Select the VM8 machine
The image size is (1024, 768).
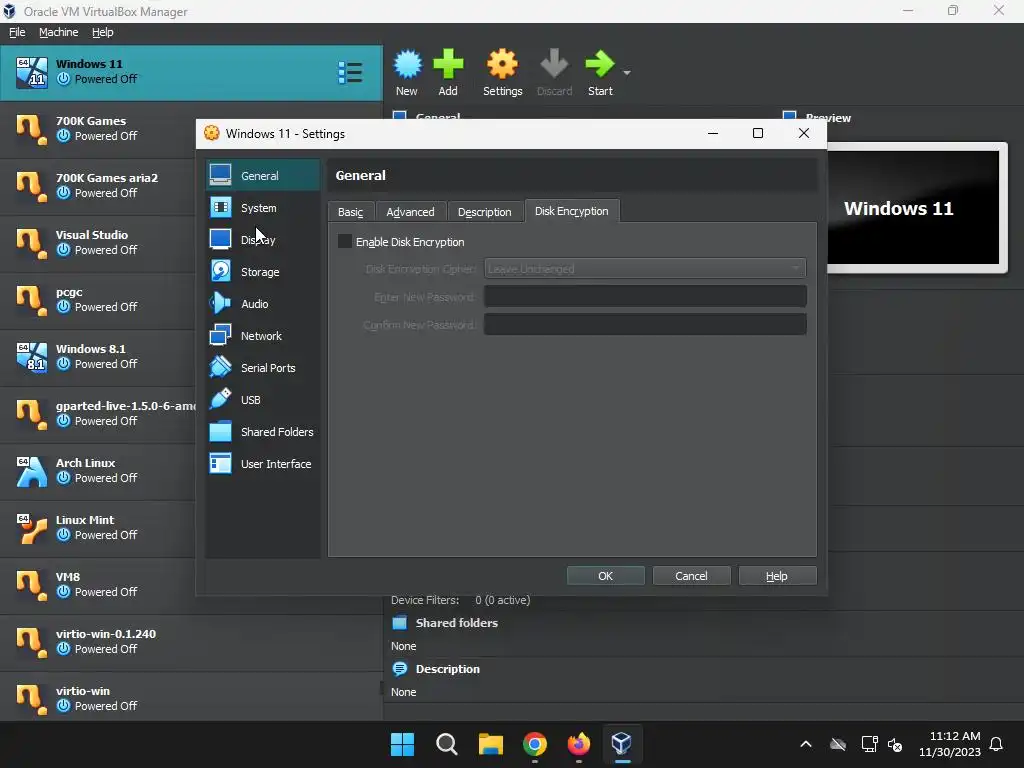[98, 585]
